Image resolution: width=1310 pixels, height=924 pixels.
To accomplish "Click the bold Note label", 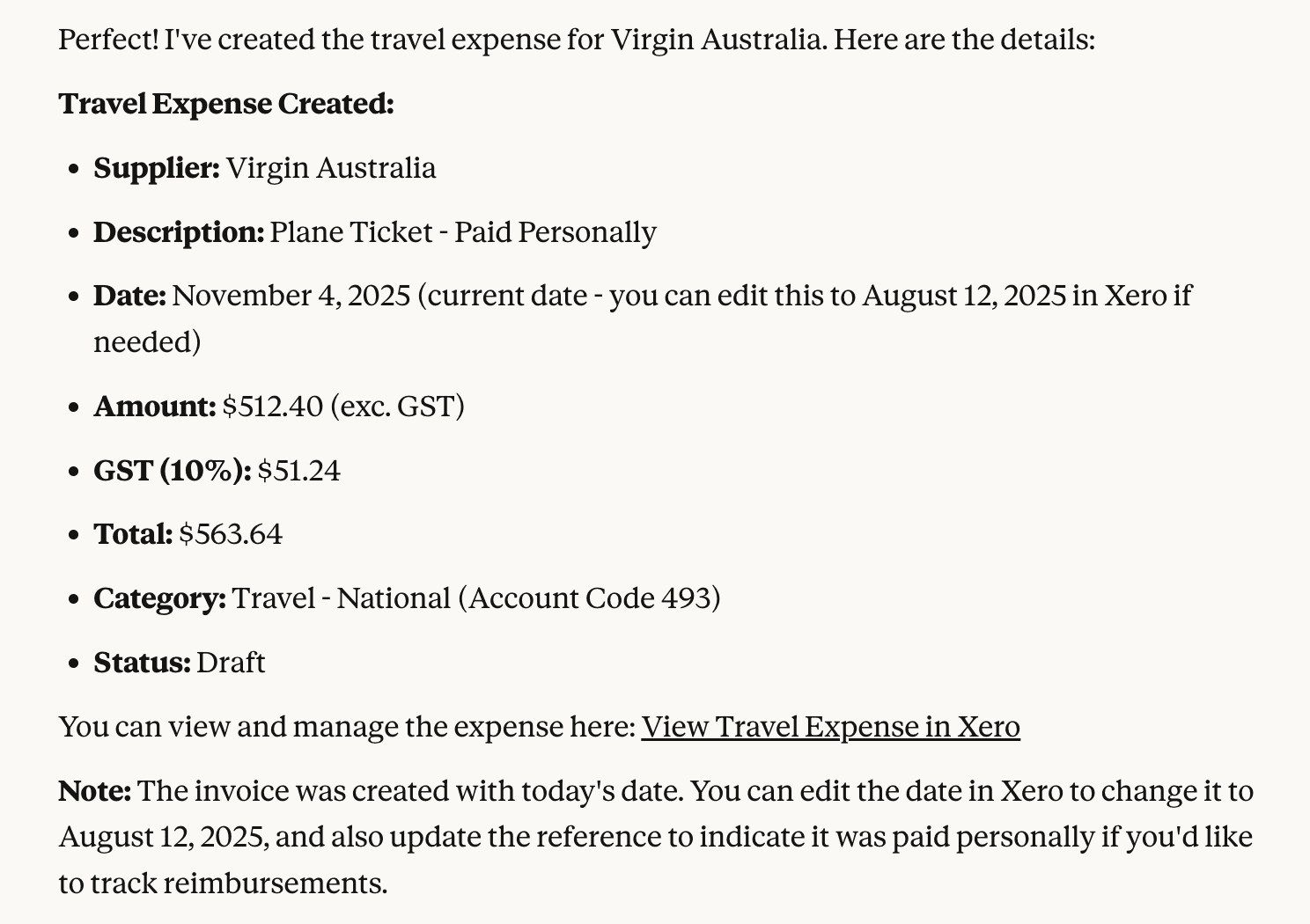I will [x=95, y=791].
